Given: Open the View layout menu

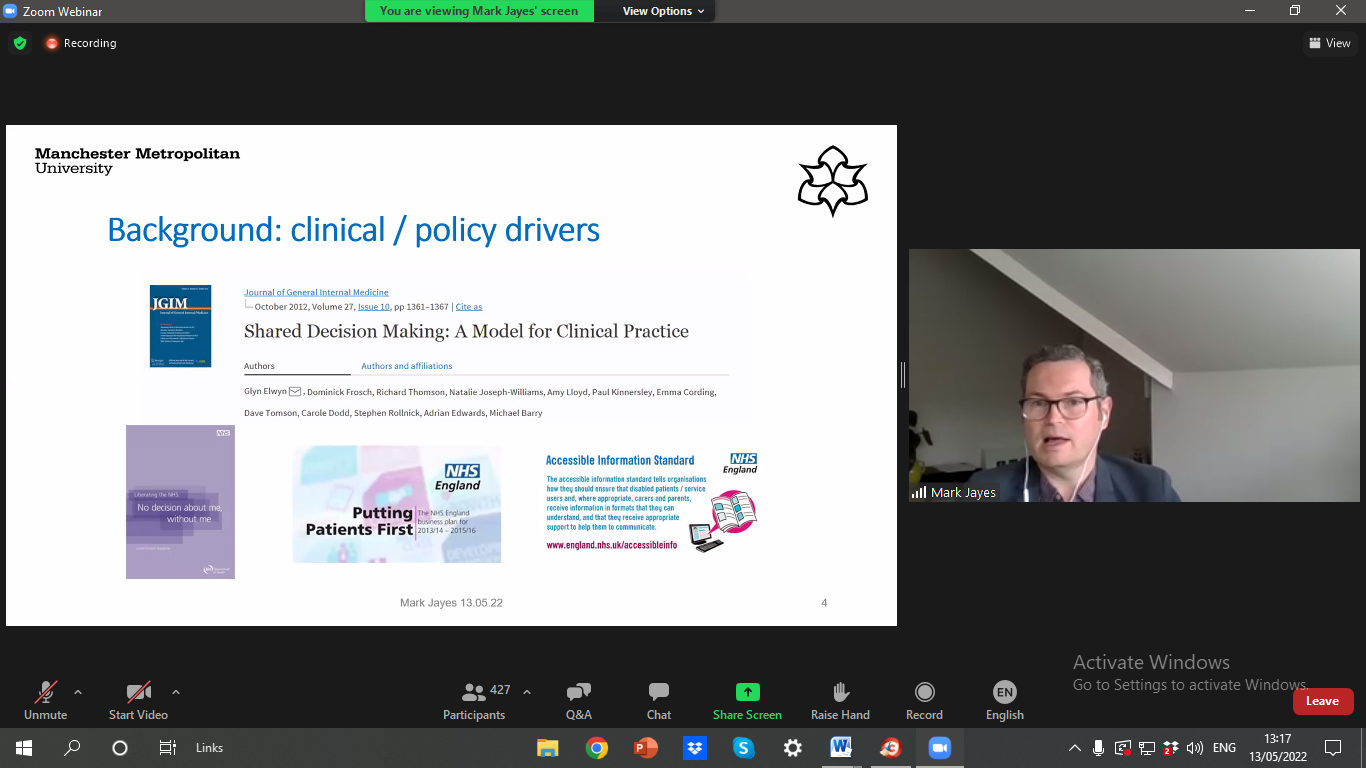Looking at the screenshot, I should 1330,43.
